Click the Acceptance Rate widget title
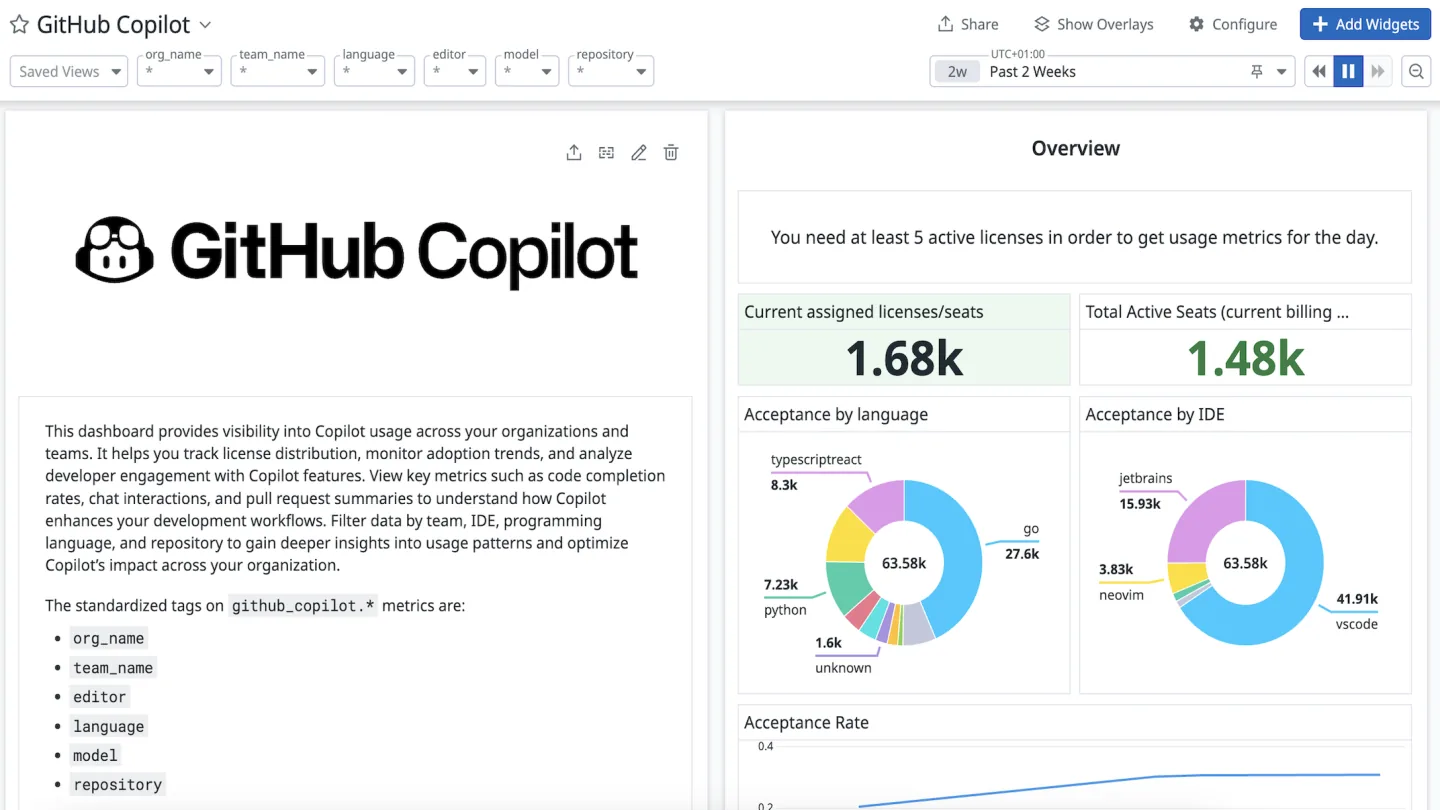 coord(806,722)
